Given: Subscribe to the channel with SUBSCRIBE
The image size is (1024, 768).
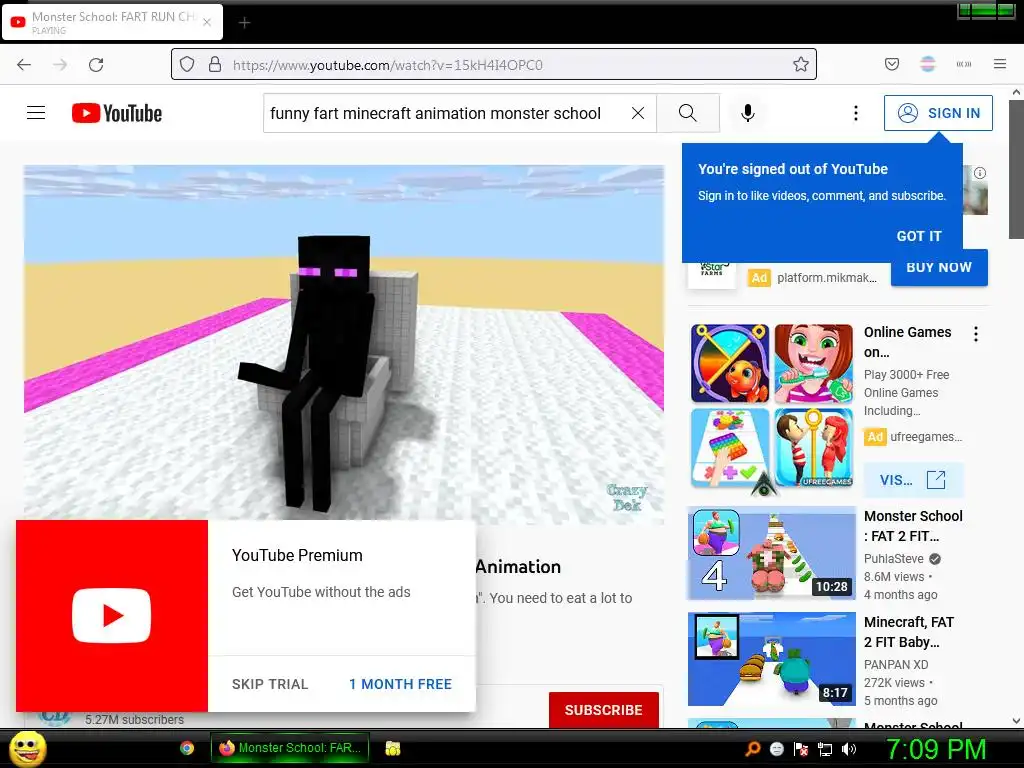Looking at the screenshot, I should click(603, 710).
